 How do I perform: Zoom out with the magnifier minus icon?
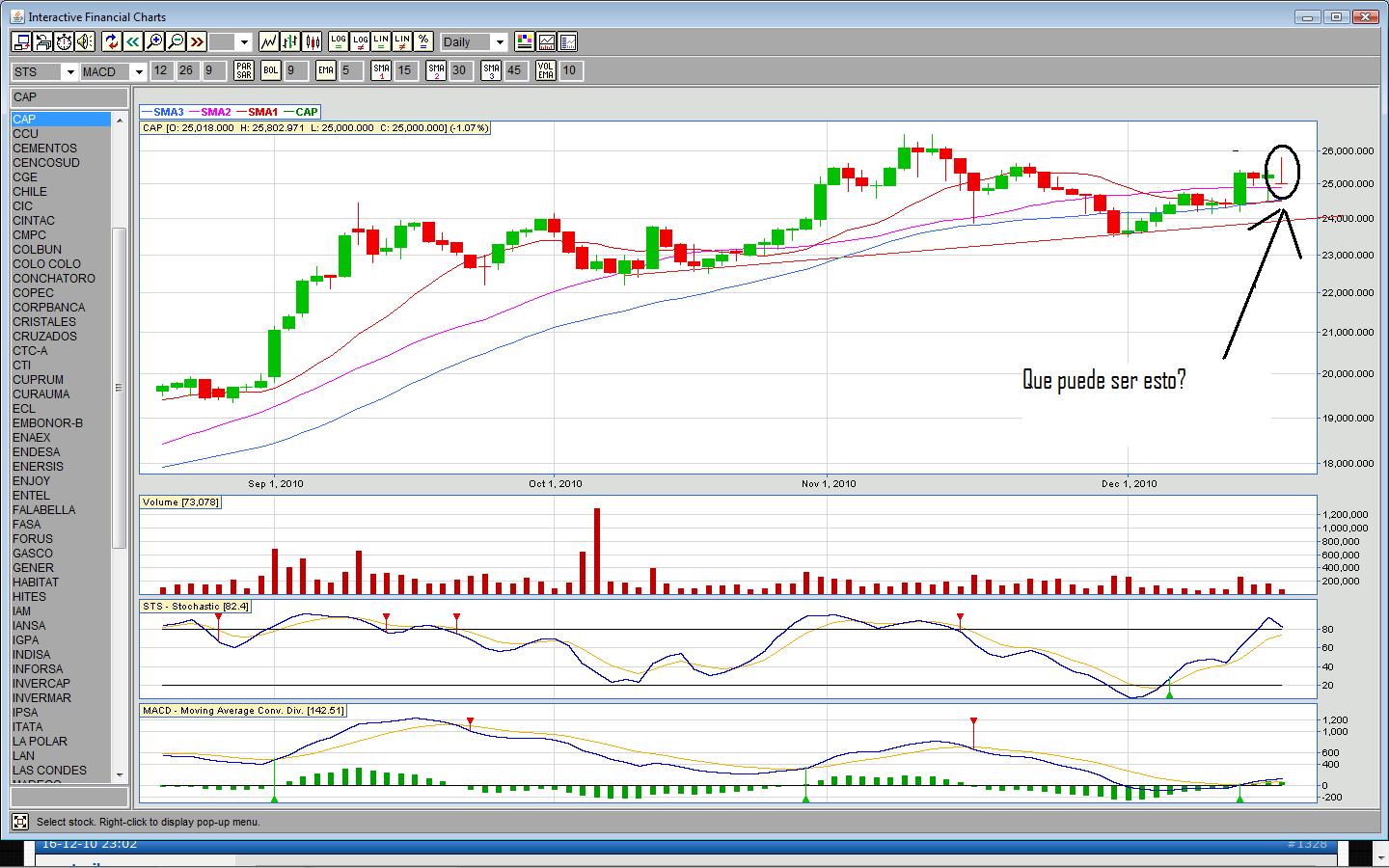pos(176,41)
